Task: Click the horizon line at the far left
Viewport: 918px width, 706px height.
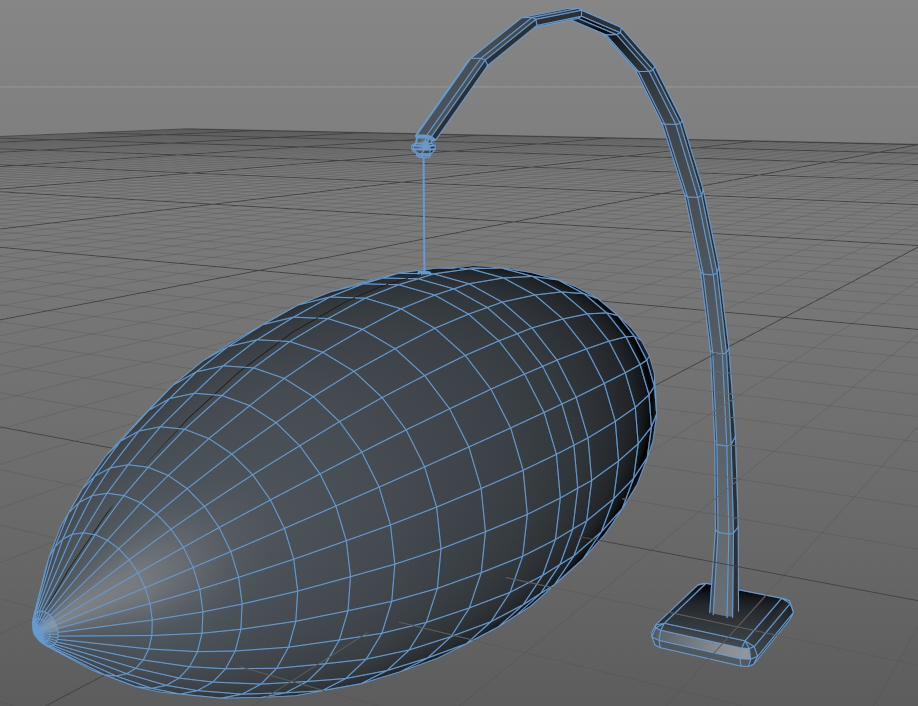Action: [20, 87]
